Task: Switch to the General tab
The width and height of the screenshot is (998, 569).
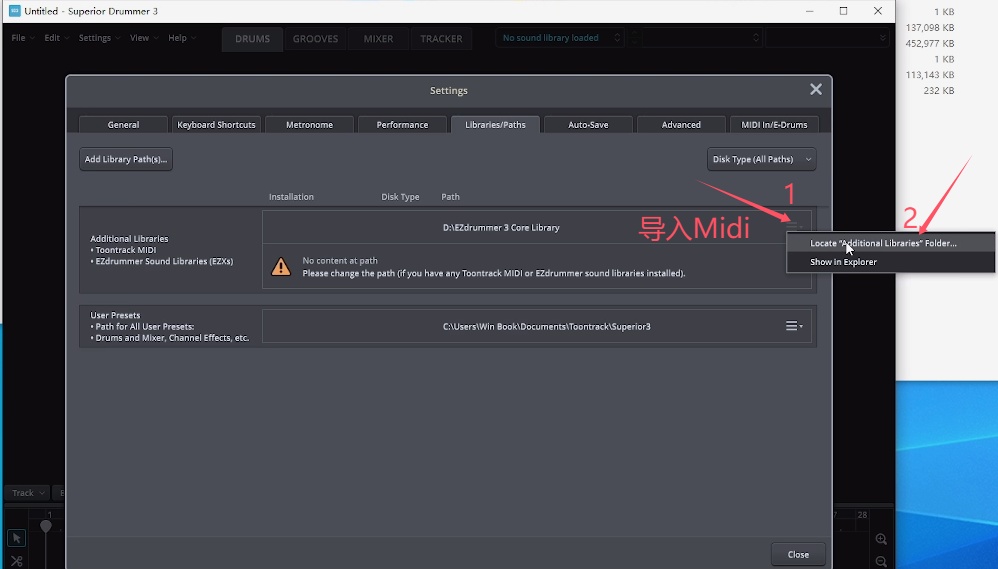Action: (x=123, y=125)
